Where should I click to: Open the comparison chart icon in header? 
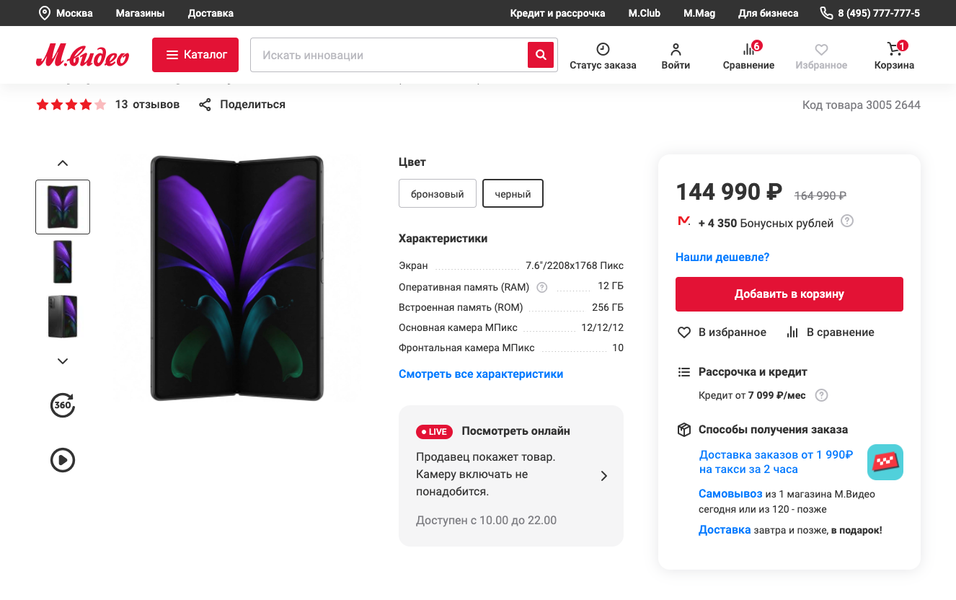point(748,49)
